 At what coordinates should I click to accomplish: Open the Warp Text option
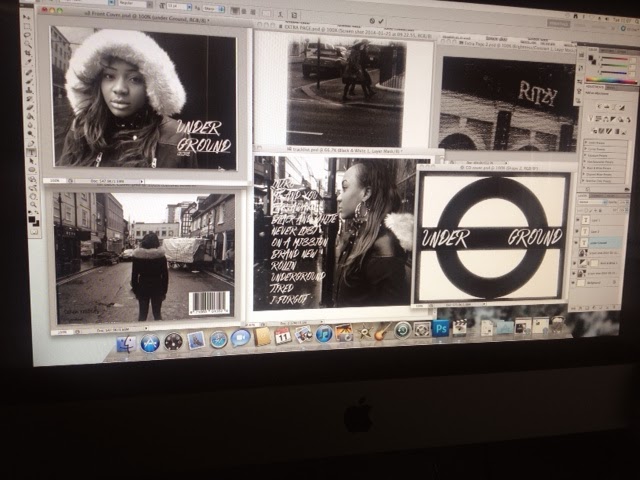280,15
